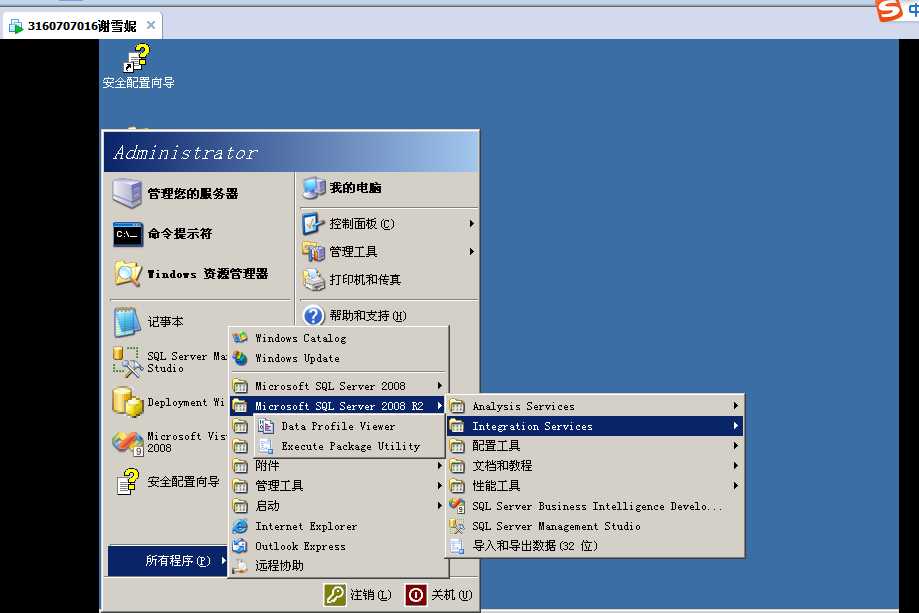Expand the 附件 submenu arrow
919x613 pixels.
pyautogui.click(x=439, y=465)
